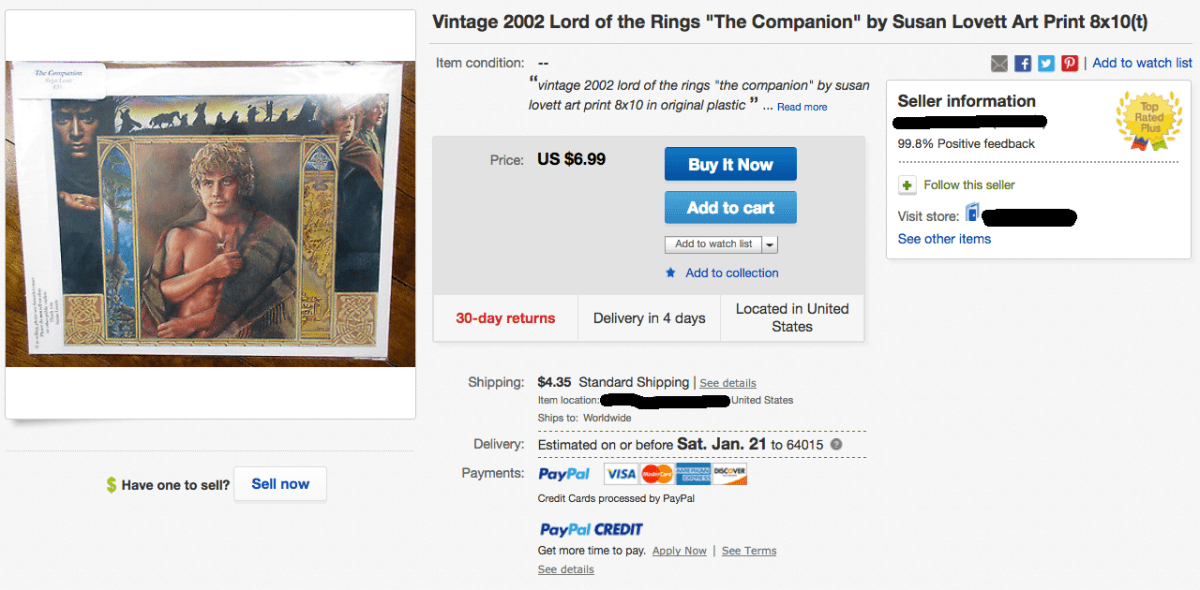The width and height of the screenshot is (1200, 590).
Task: Share listing via email envelope icon
Action: click(999, 63)
